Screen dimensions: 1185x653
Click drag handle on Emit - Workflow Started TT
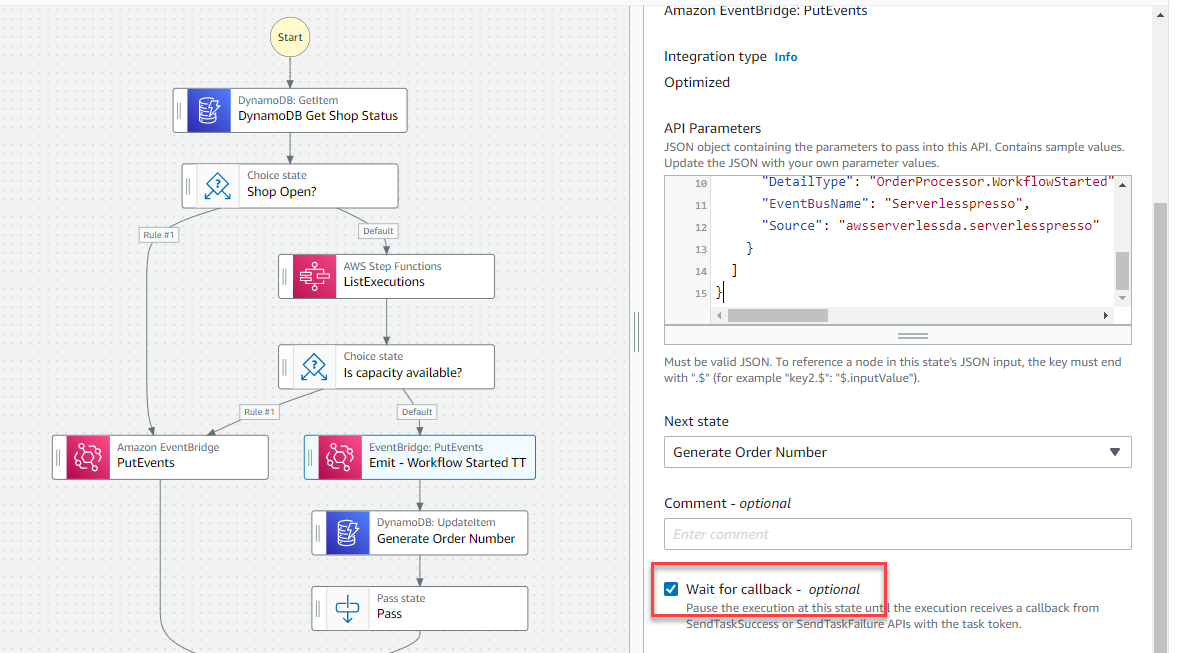click(311, 457)
